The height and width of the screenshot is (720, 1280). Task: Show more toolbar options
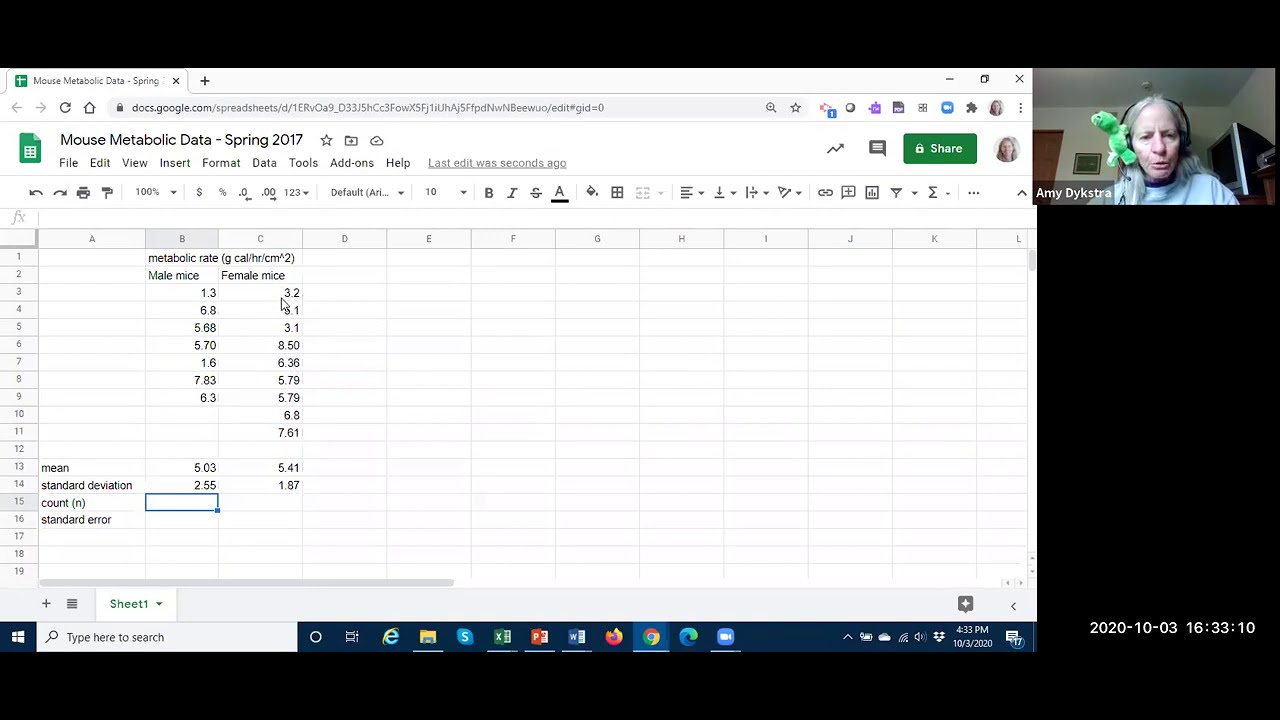(x=974, y=192)
